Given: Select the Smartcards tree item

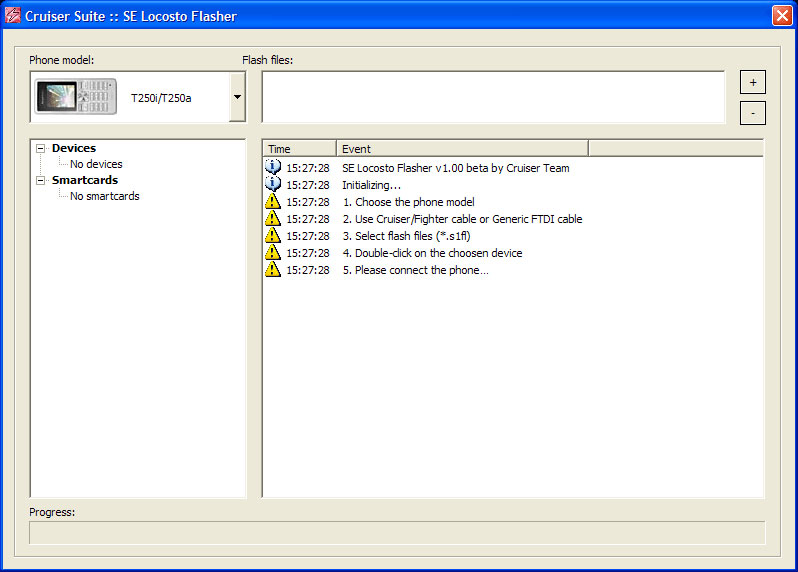Looking at the screenshot, I should pos(85,180).
